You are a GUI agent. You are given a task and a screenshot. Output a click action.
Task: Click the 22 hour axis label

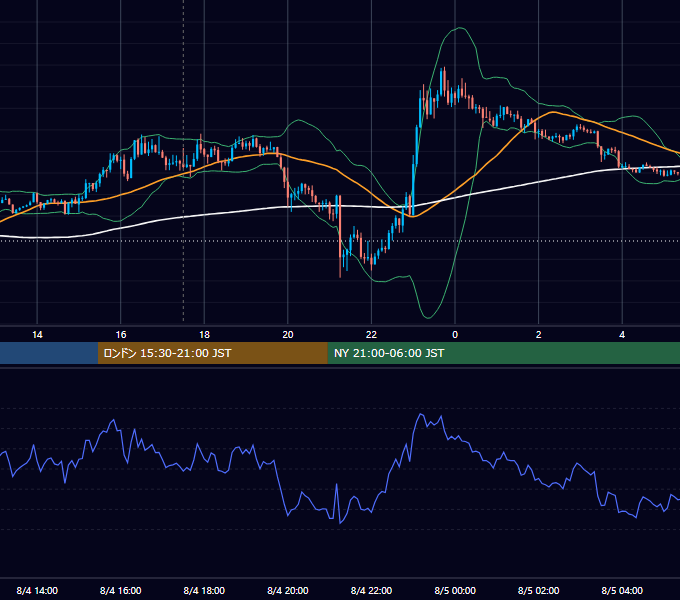pos(371,335)
